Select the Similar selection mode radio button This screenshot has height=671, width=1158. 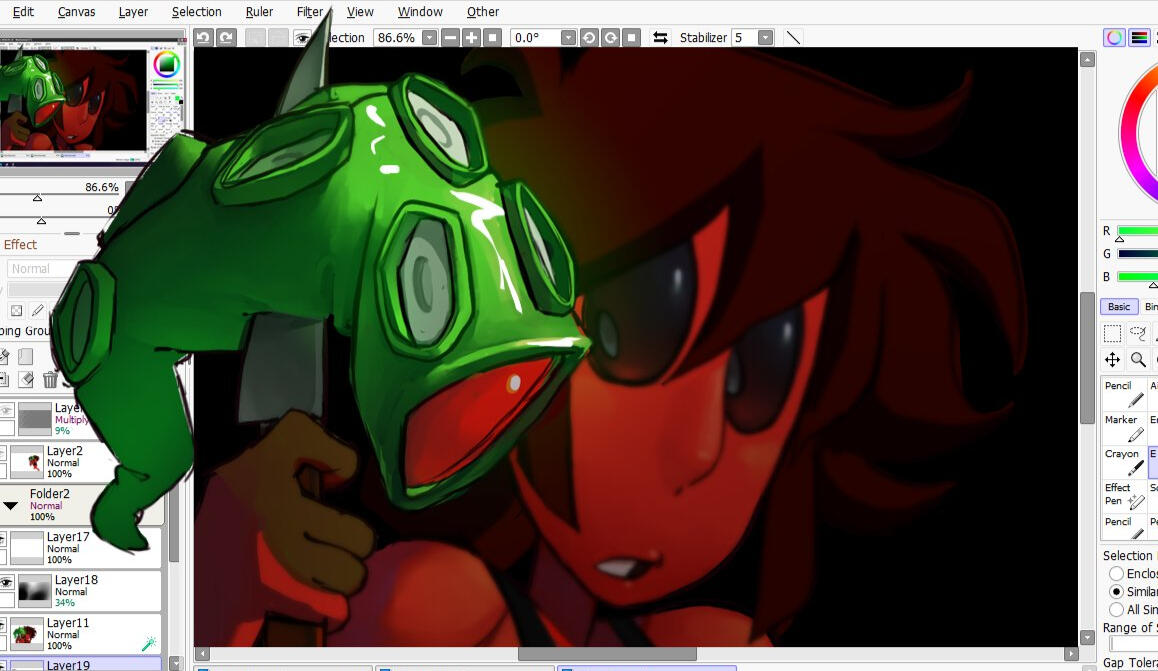(1116, 591)
